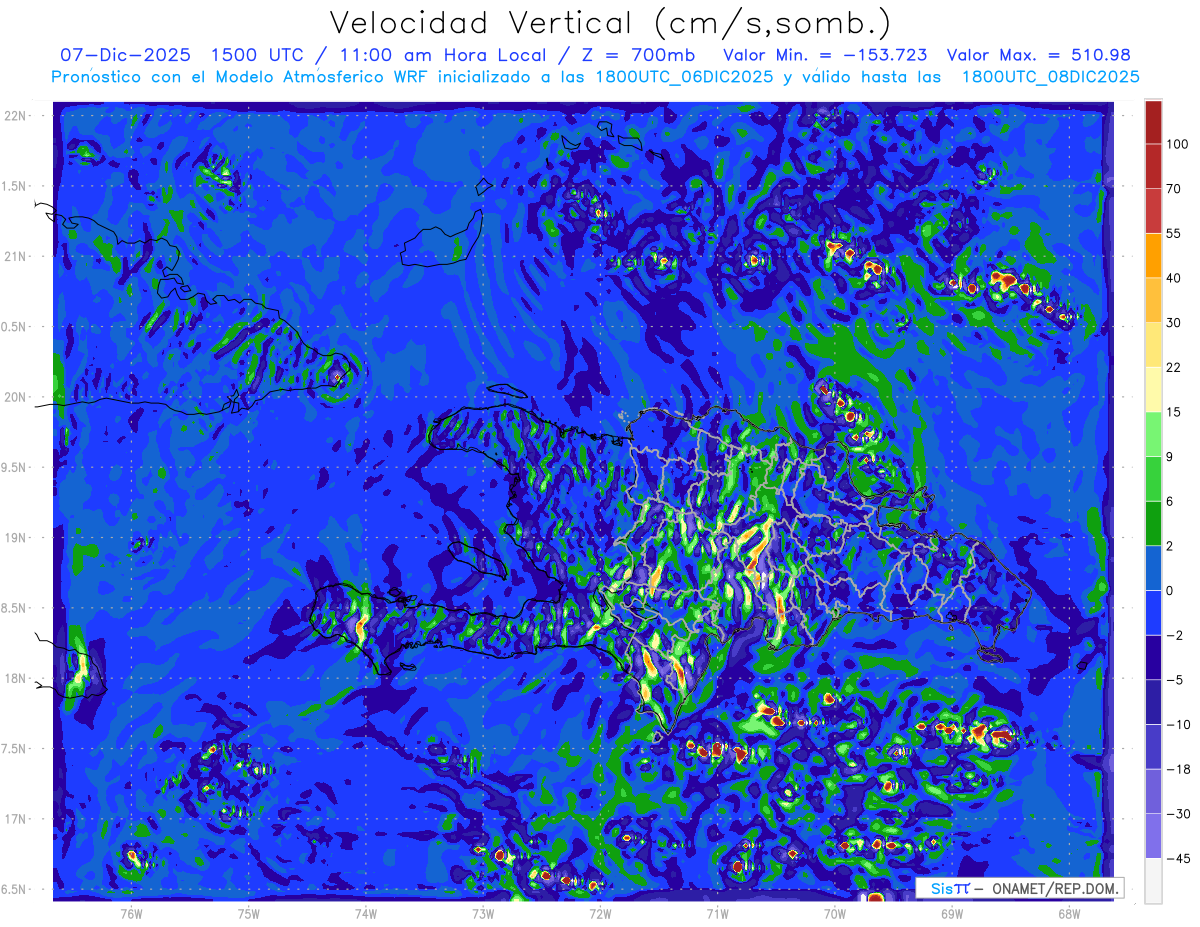The width and height of the screenshot is (1200, 927).
Task: Click the dark red legend swatch above 100
Action: point(1153,122)
